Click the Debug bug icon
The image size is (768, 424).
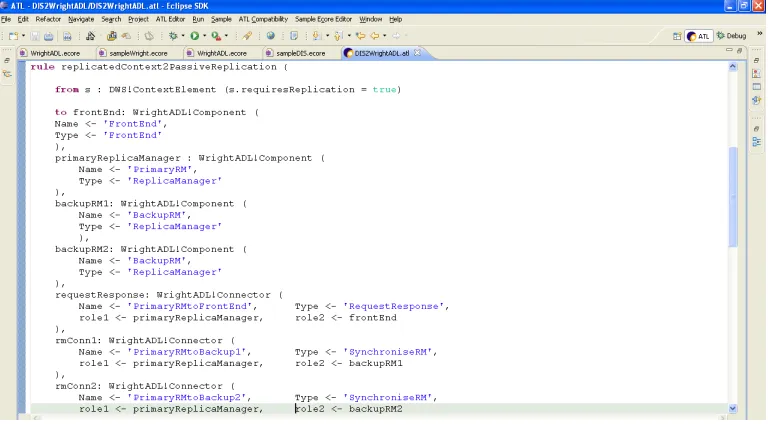(x=172, y=36)
